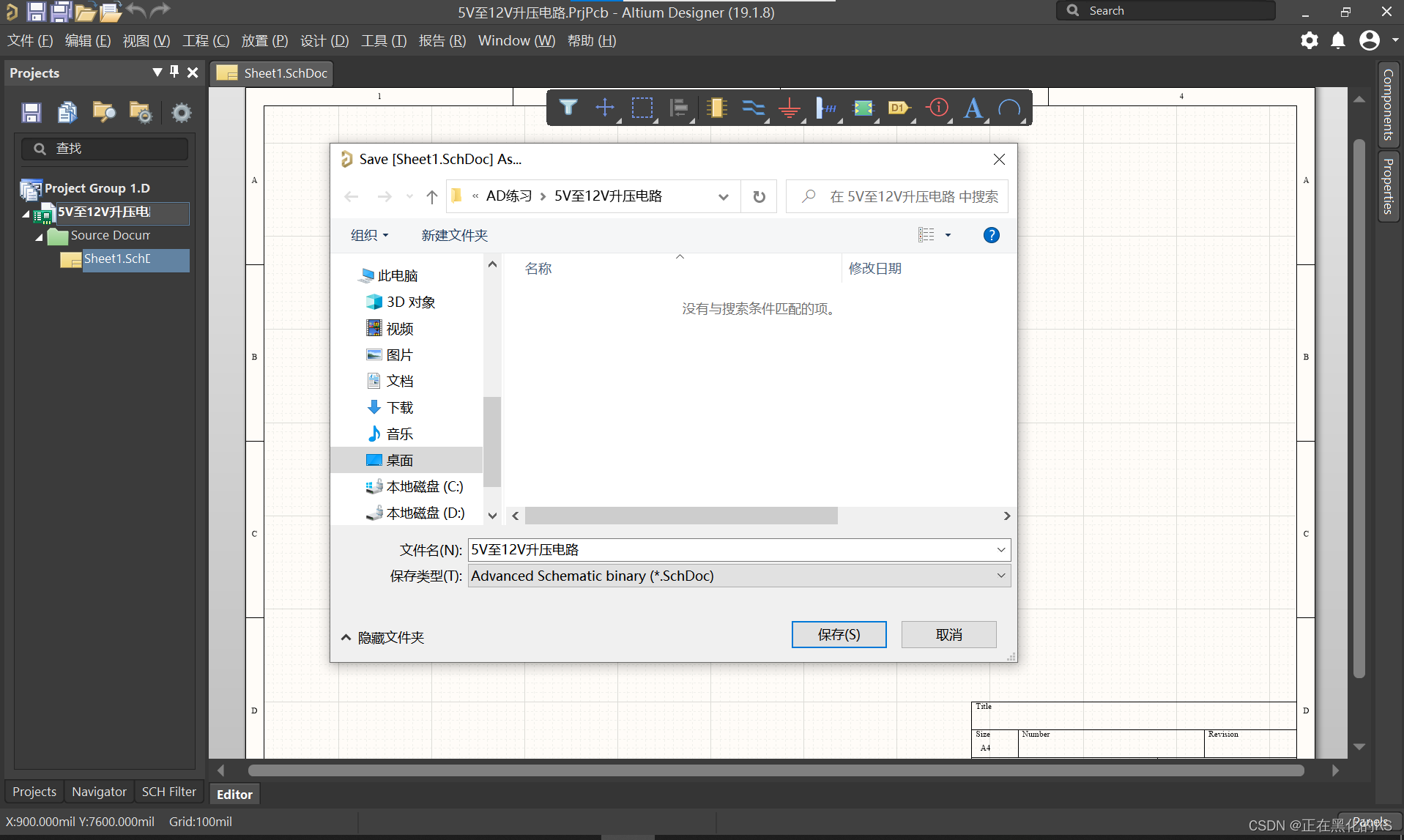Open Altium settings gear at top right
Screen dimensions: 1404x840
coord(1310,40)
